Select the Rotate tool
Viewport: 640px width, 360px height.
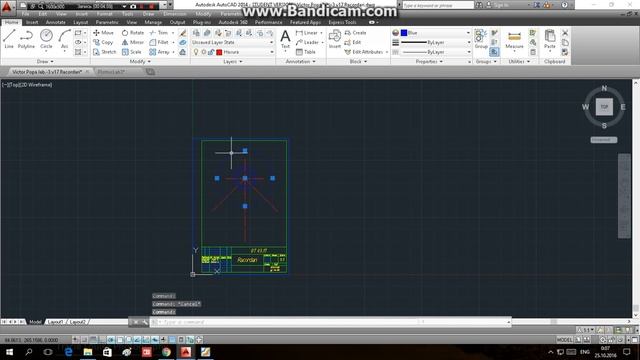[x=133, y=33]
